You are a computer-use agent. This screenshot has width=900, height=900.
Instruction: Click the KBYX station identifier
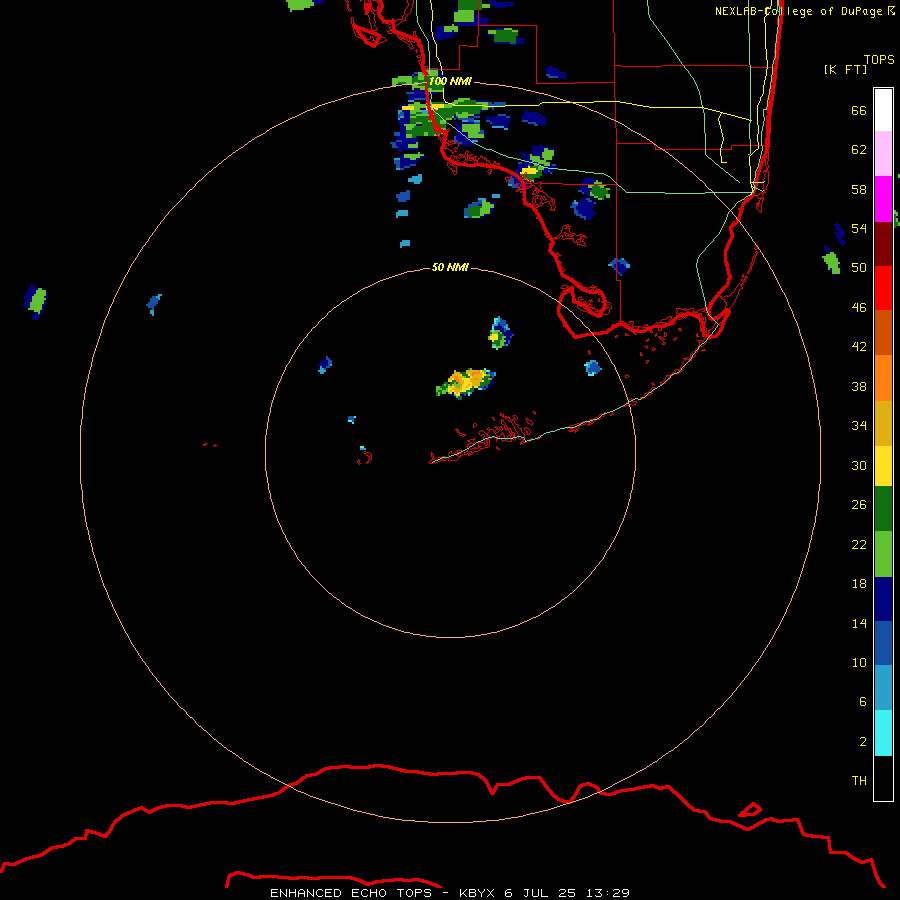(476, 893)
